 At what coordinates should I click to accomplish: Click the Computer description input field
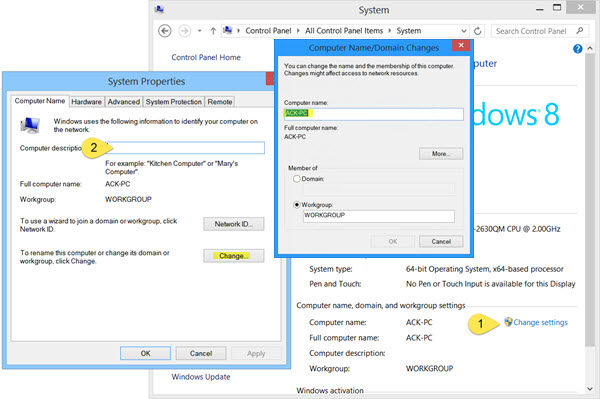pyautogui.click(x=185, y=148)
